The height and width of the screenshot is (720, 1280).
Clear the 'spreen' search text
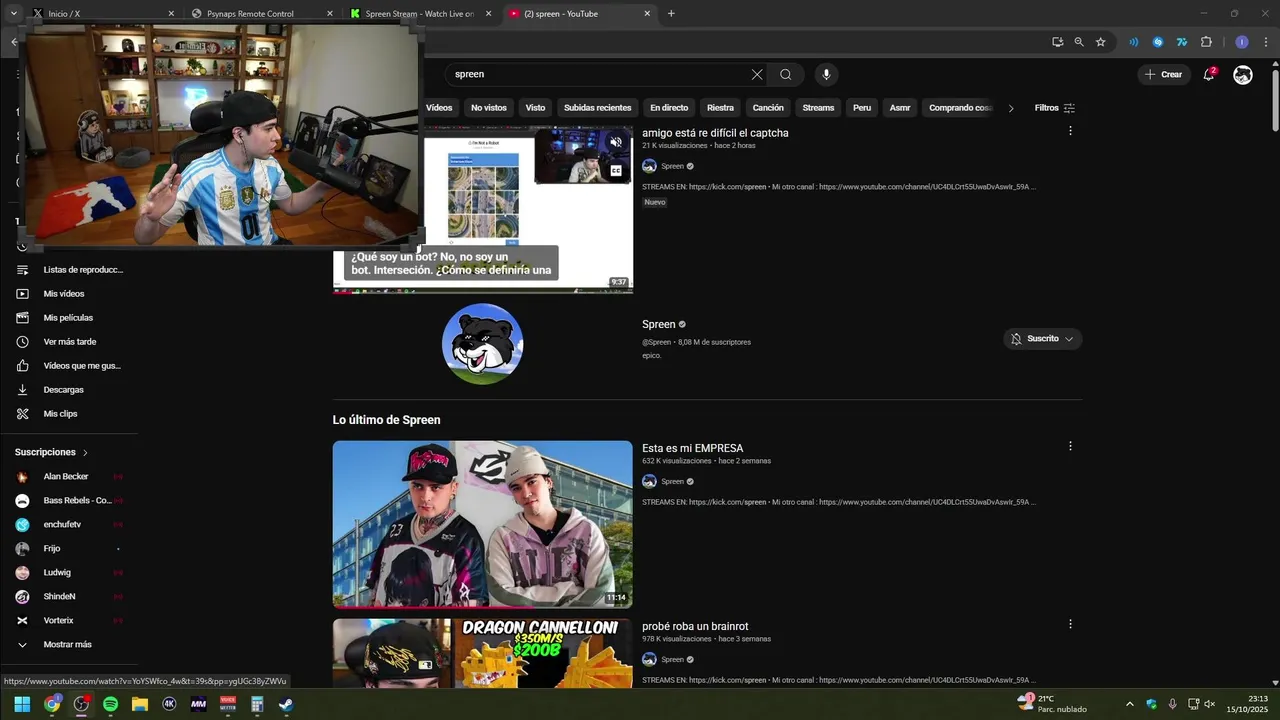pos(757,74)
